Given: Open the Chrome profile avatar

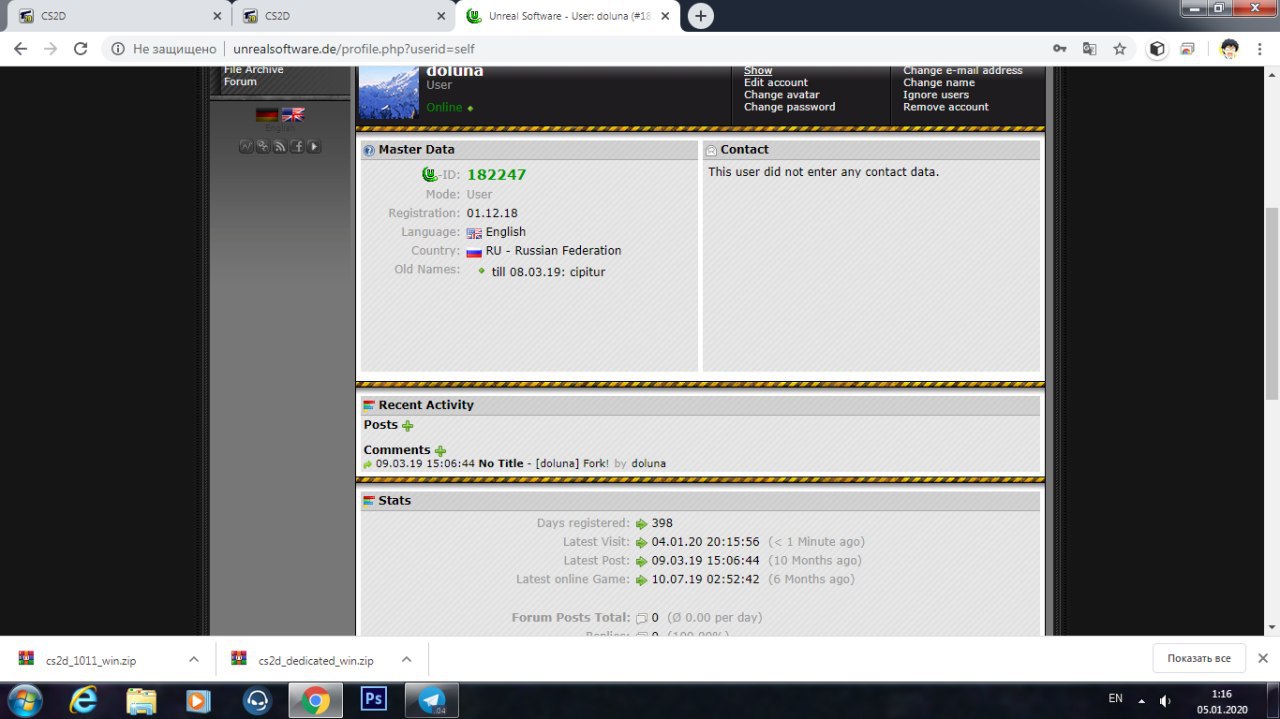Looking at the screenshot, I should 1229,48.
